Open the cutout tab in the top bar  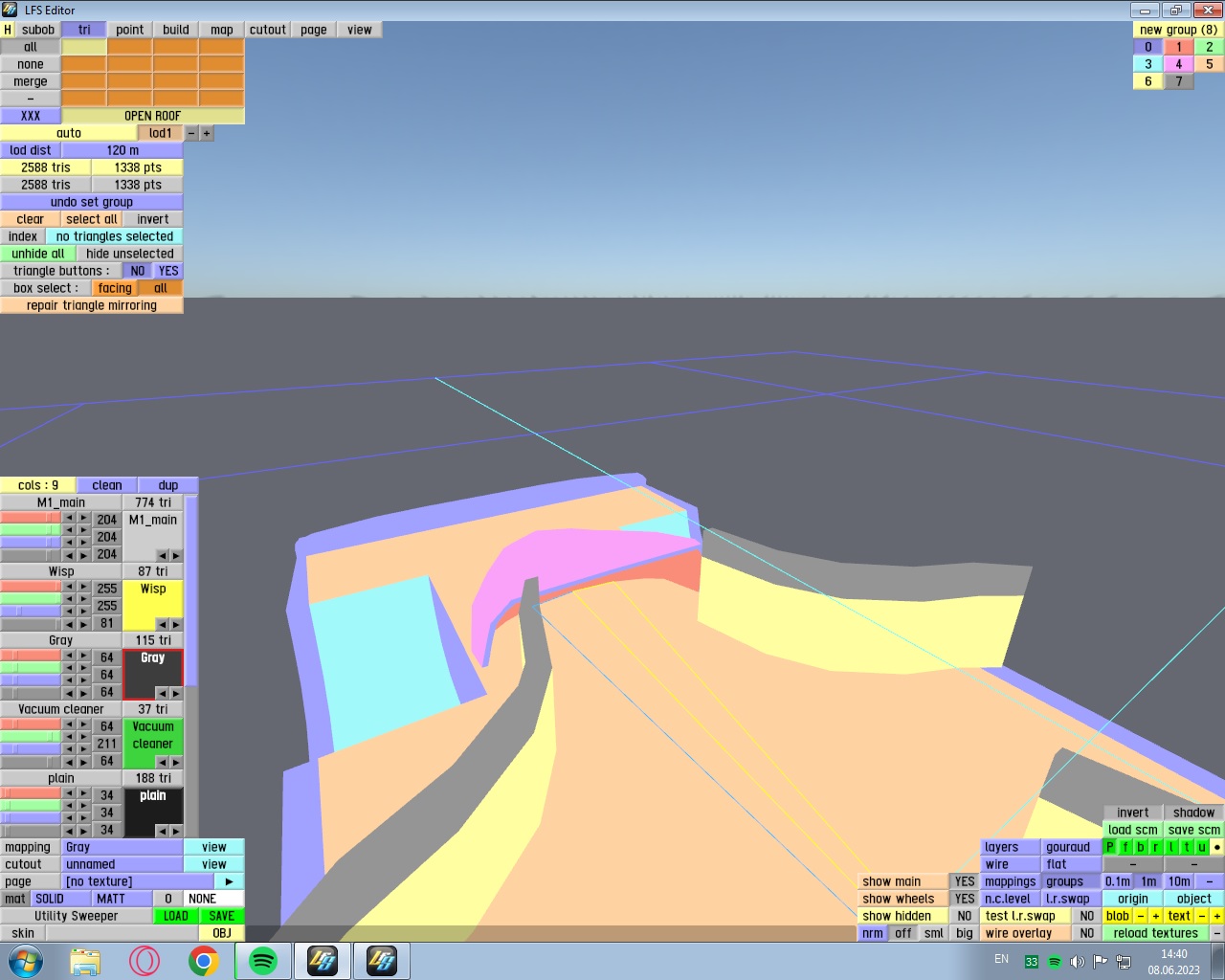(x=268, y=30)
